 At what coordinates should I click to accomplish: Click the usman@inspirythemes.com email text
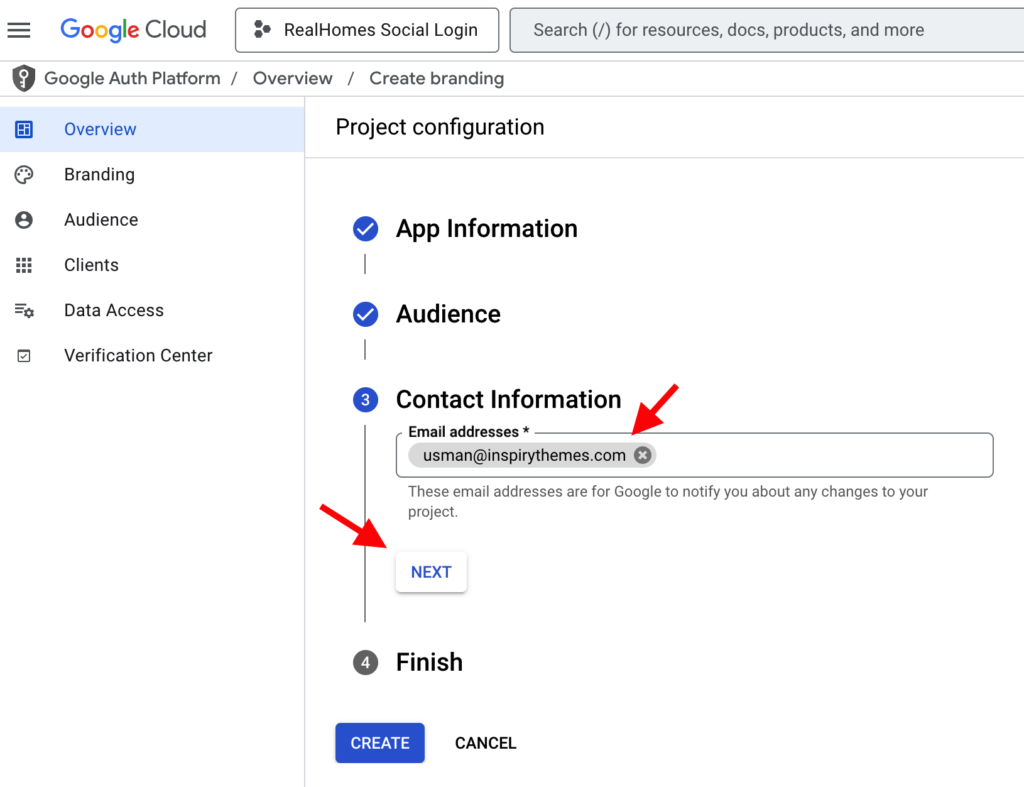524,455
